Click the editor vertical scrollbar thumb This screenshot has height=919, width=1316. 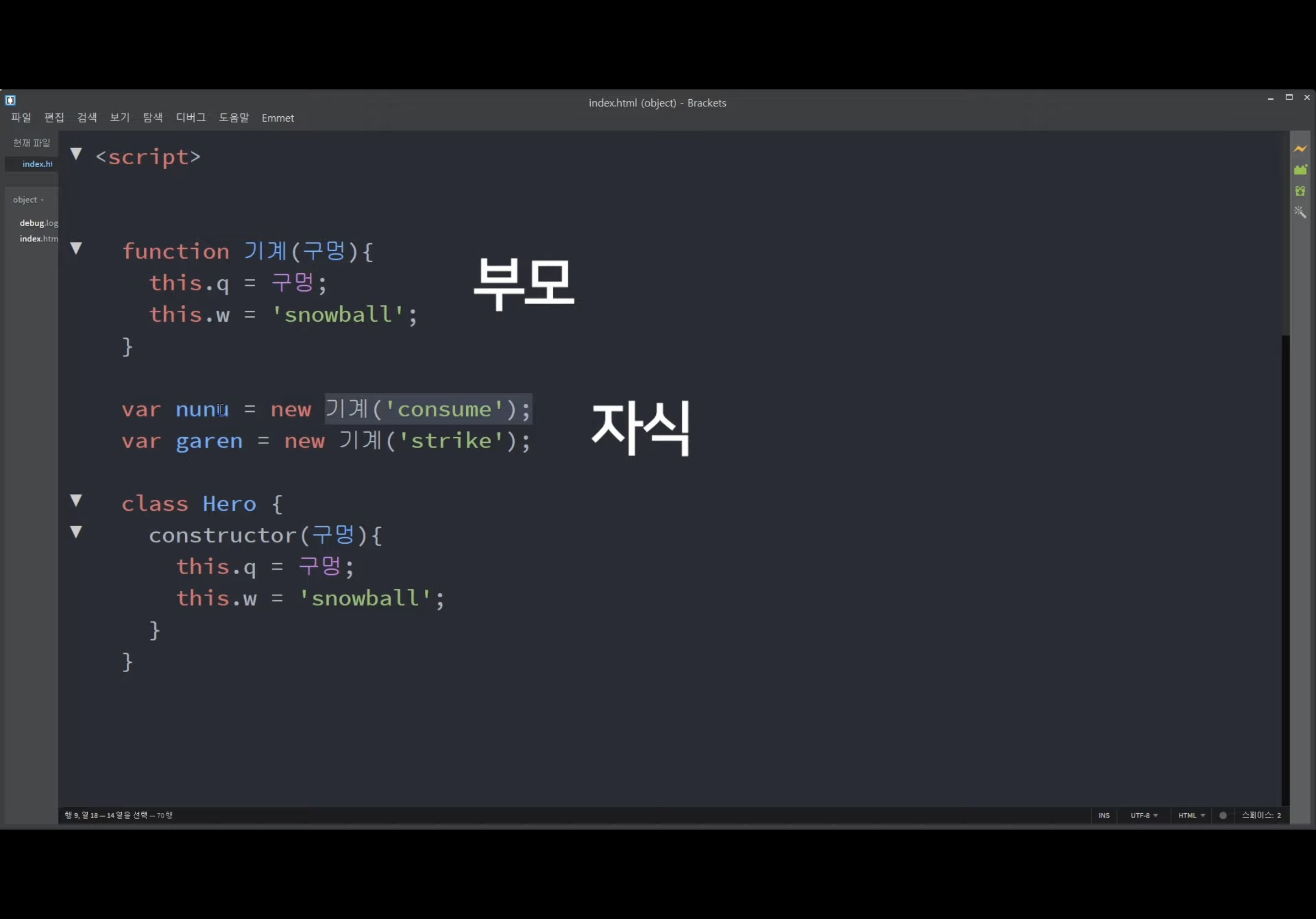(1286, 235)
